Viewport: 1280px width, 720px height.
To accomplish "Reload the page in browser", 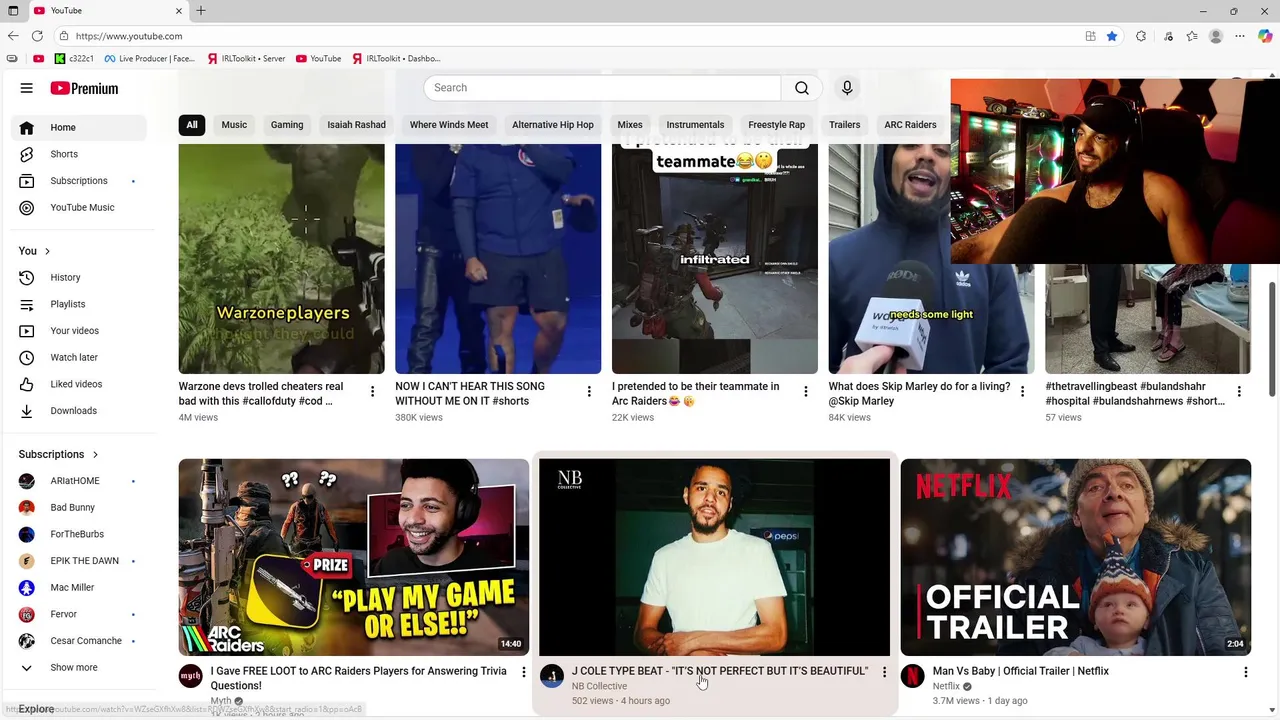I will click(x=37, y=36).
